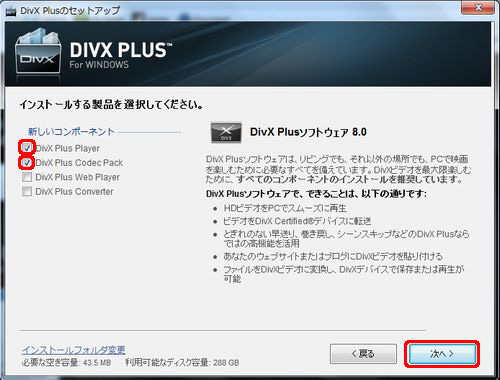Click the DivX box logo in header
Viewport: 500px width, 380px height.
click(38, 51)
